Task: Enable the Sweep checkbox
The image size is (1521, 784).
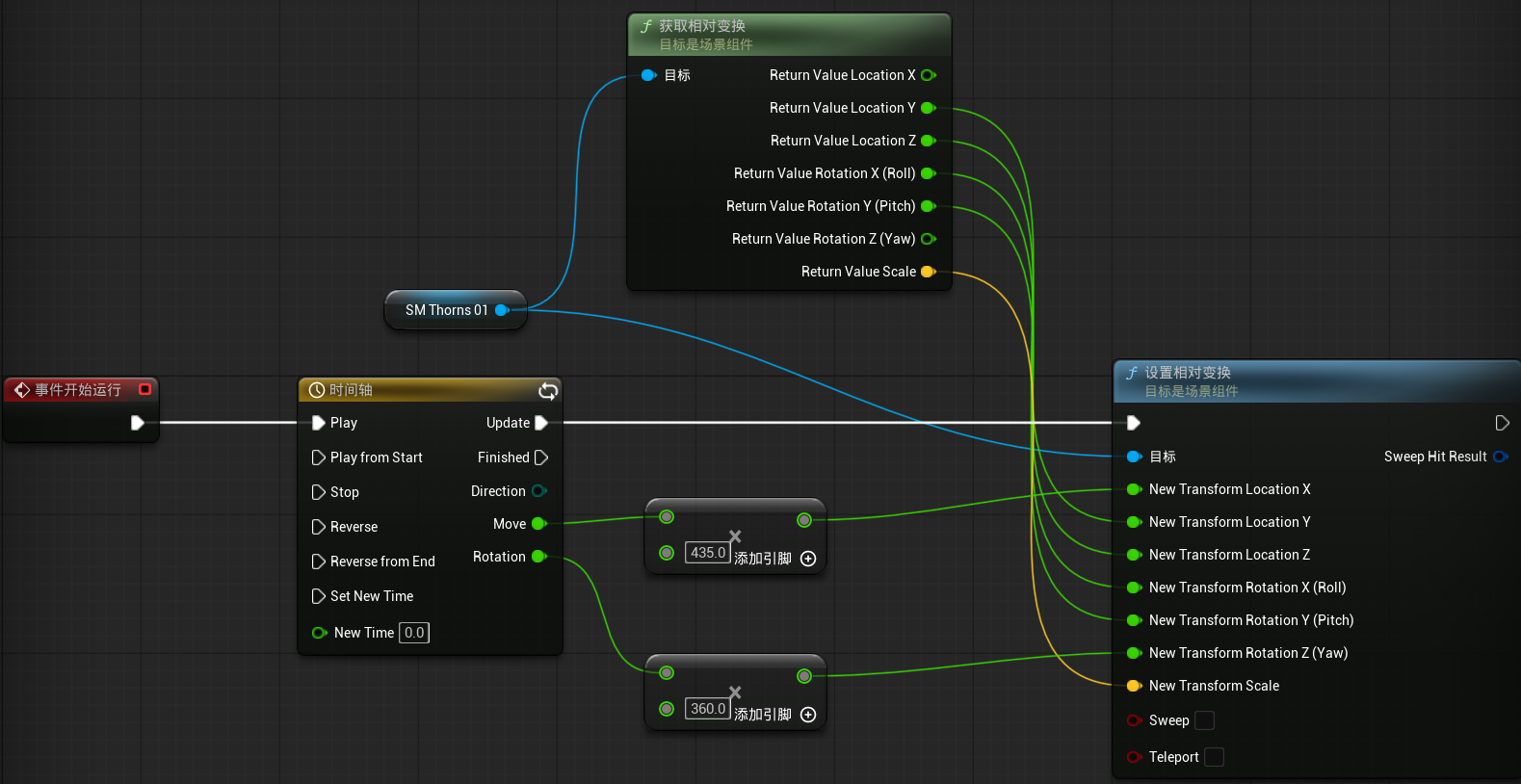Action: pyautogui.click(x=1205, y=720)
